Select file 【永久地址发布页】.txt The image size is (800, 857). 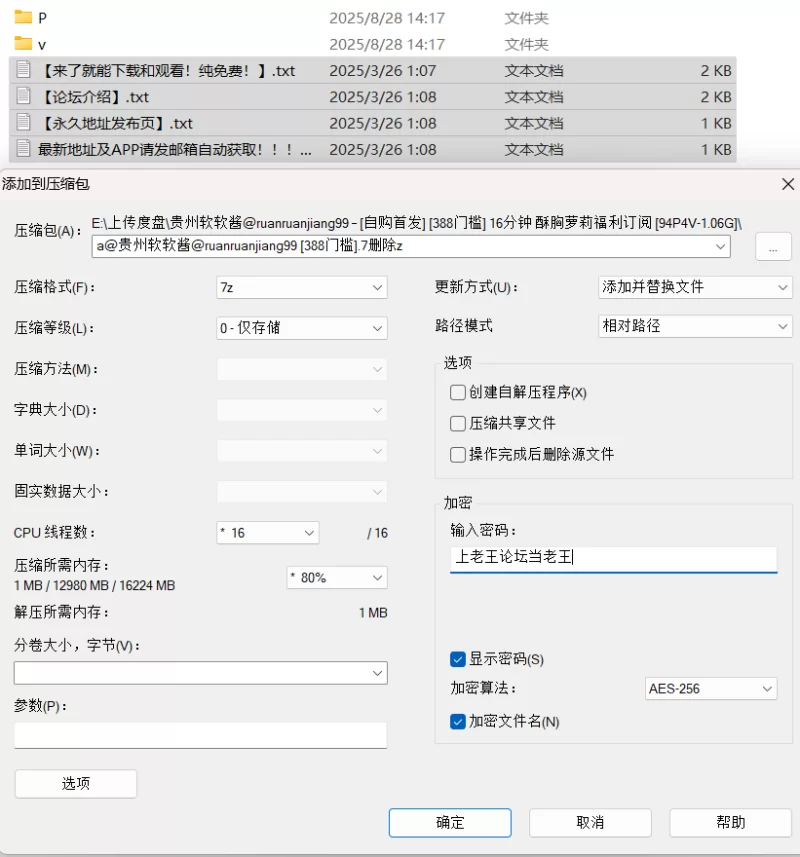coord(373,122)
